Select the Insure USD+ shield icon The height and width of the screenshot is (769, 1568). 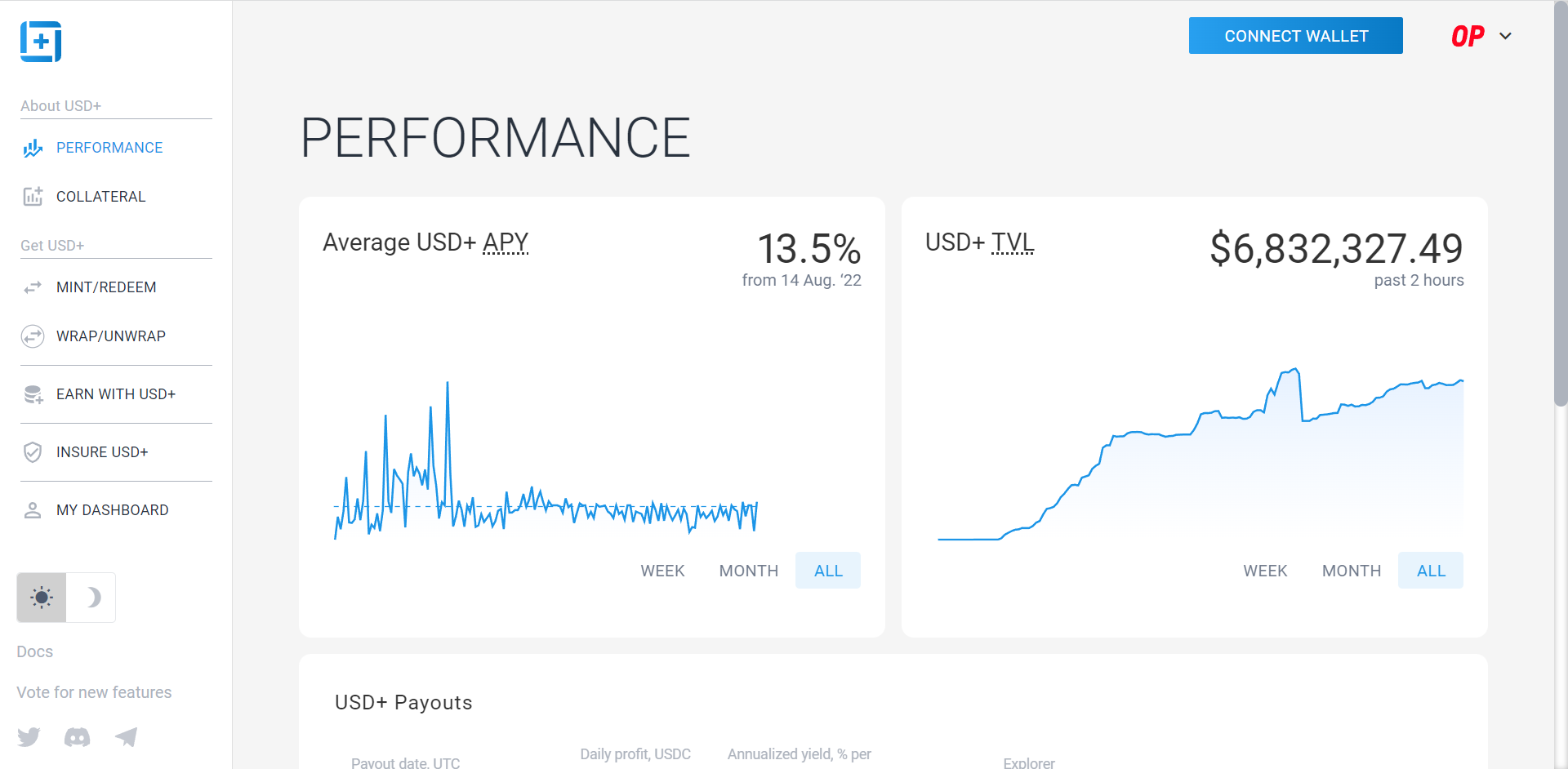tap(32, 451)
